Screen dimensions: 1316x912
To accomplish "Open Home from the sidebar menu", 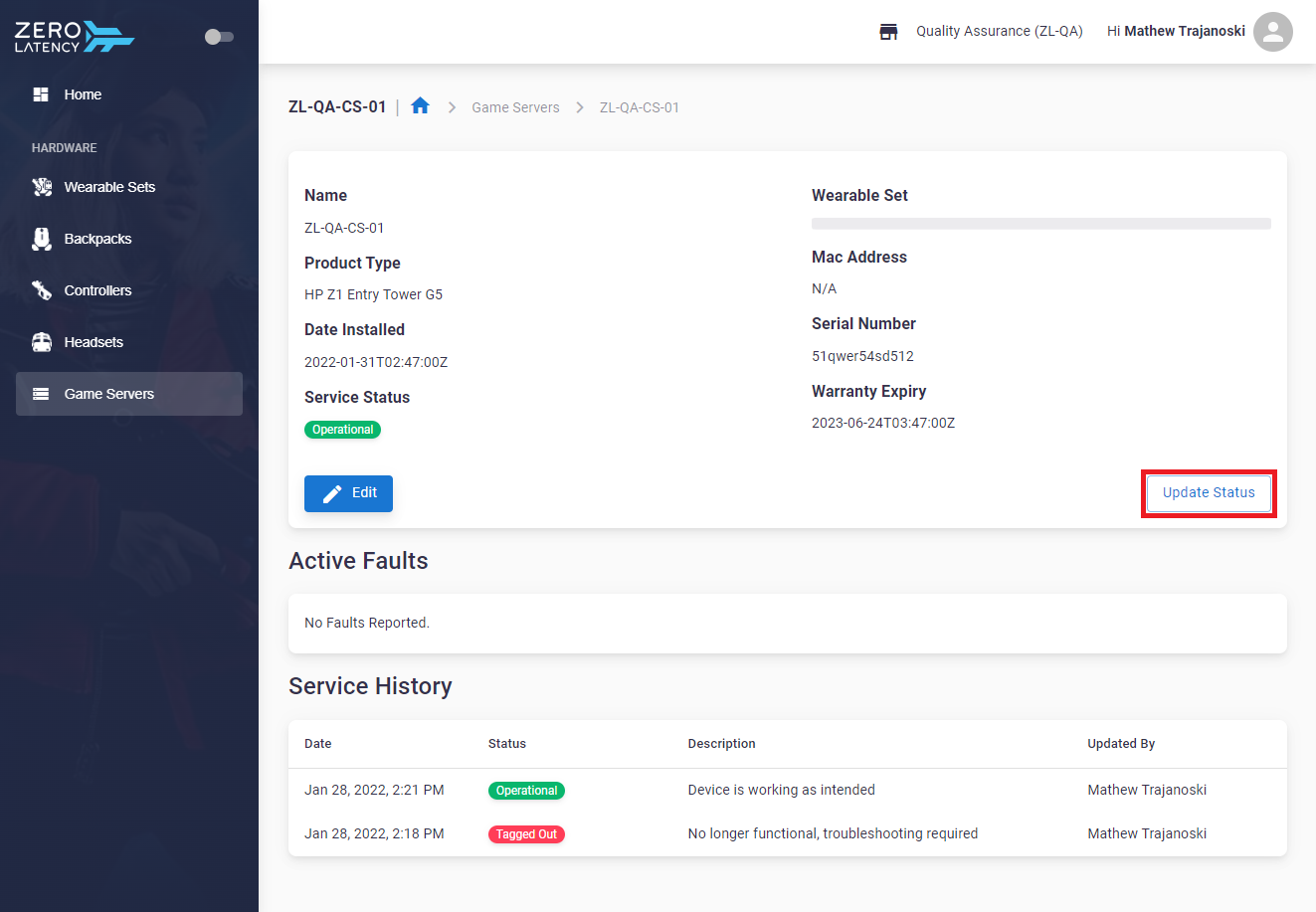I will coord(129,94).
